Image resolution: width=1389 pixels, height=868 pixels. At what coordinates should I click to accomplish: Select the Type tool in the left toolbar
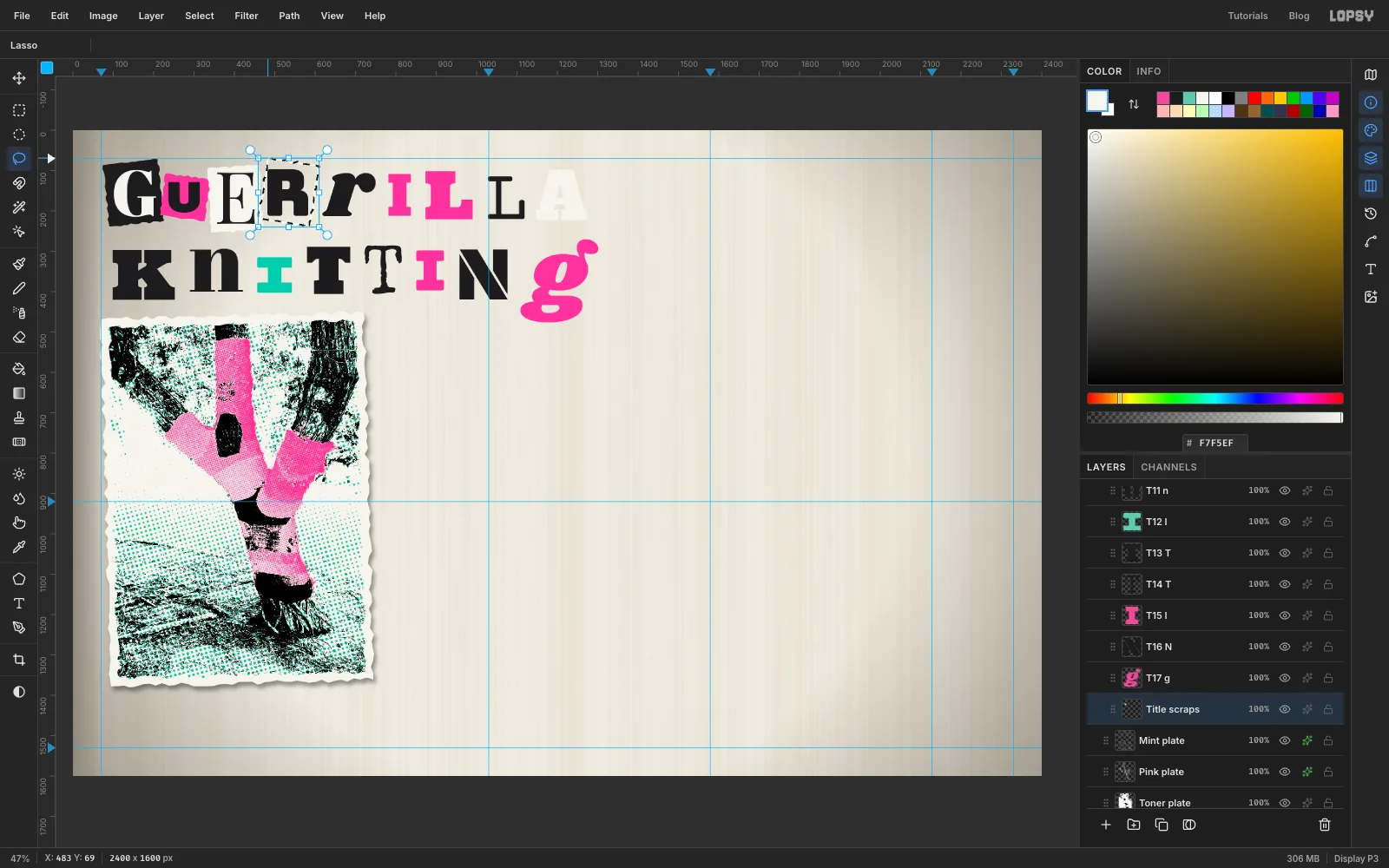[19, 603]
